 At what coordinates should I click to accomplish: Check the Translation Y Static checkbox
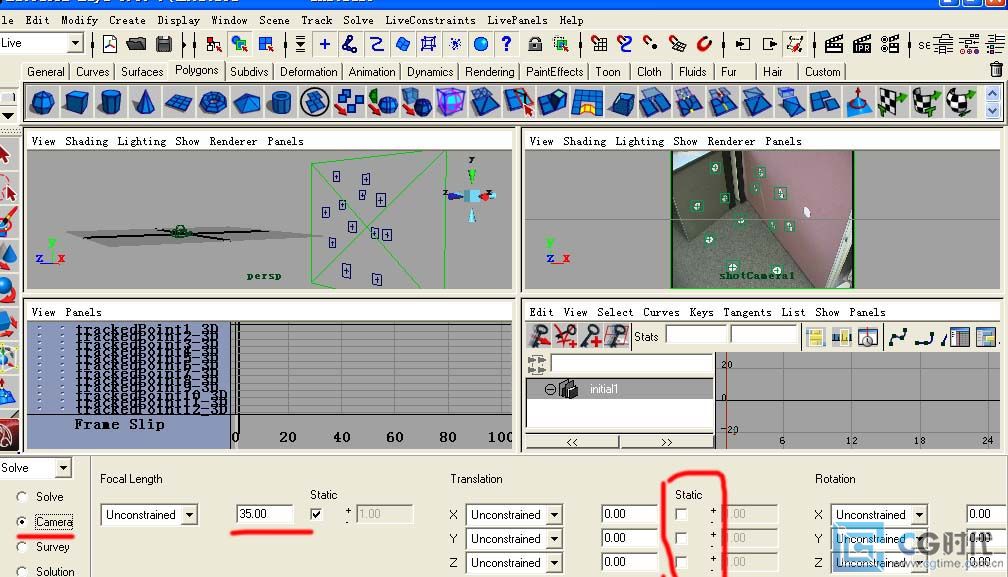click(681, 538)
